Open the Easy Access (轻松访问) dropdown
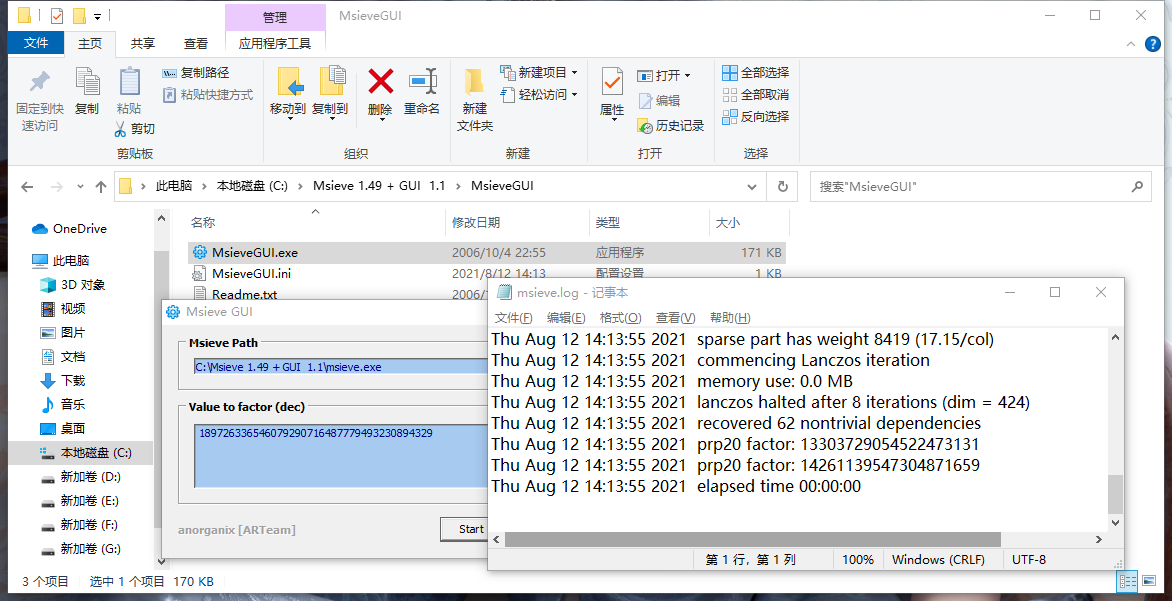This screenshot has width=1172, height=601. (x=538, y=95)
